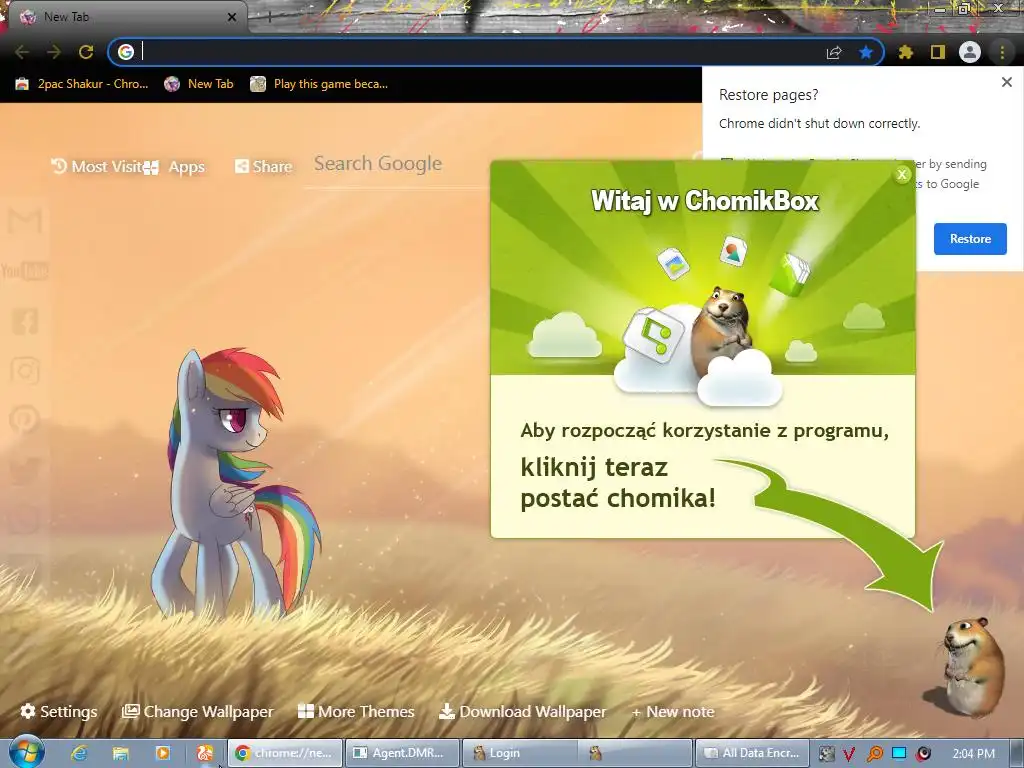Click the hamster character in the corner

coord(972,666)
